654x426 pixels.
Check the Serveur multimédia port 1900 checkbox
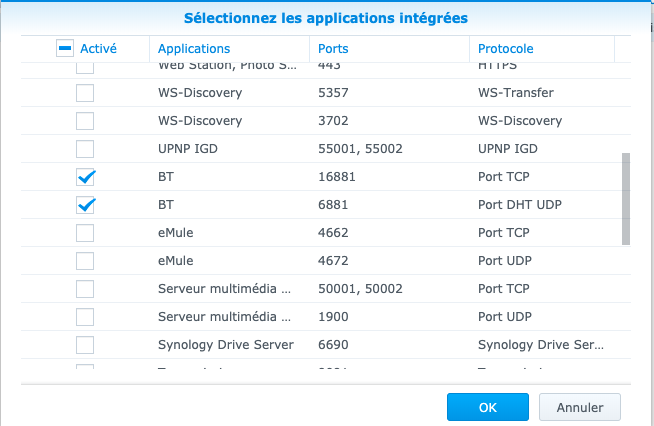tap(86, 317)
